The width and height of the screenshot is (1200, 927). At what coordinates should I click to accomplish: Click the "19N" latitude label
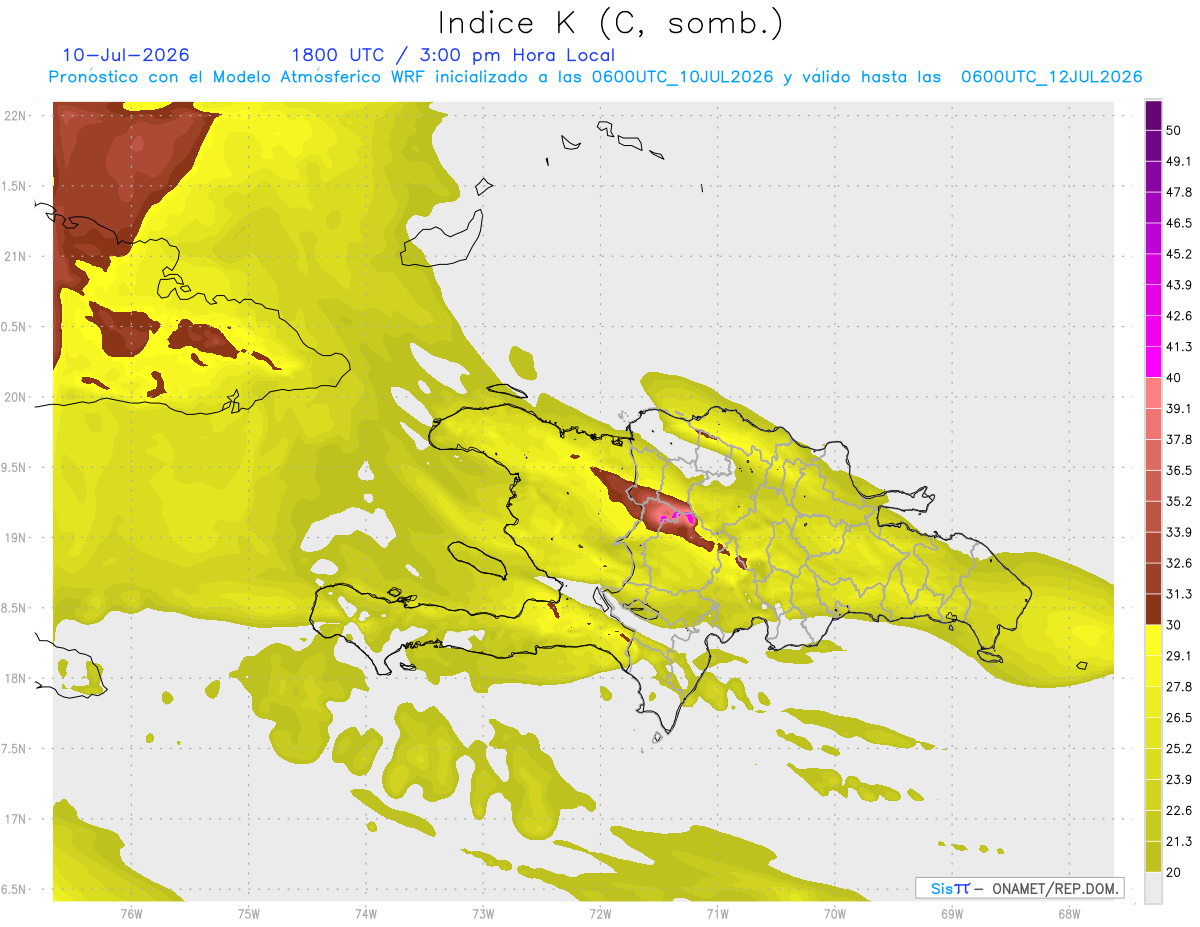coord(17,538)
